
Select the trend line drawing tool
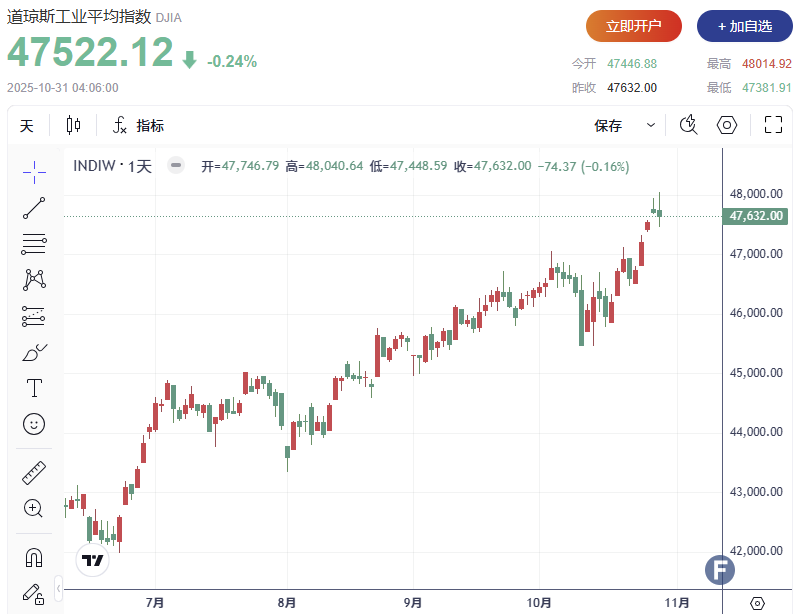pyautogui.click(x=34, y=208)
